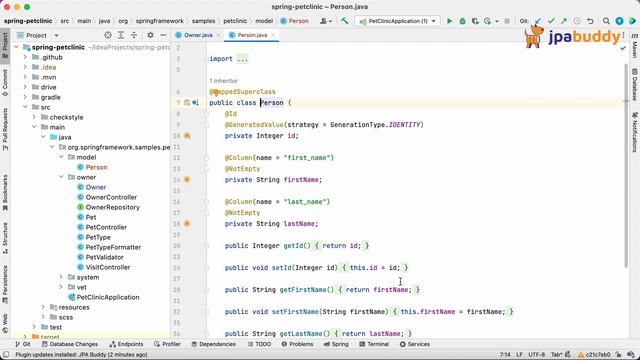The width and height of the screenshot is (640, 360).
Task: Collapse the model package
Action: tap(61, 157)
